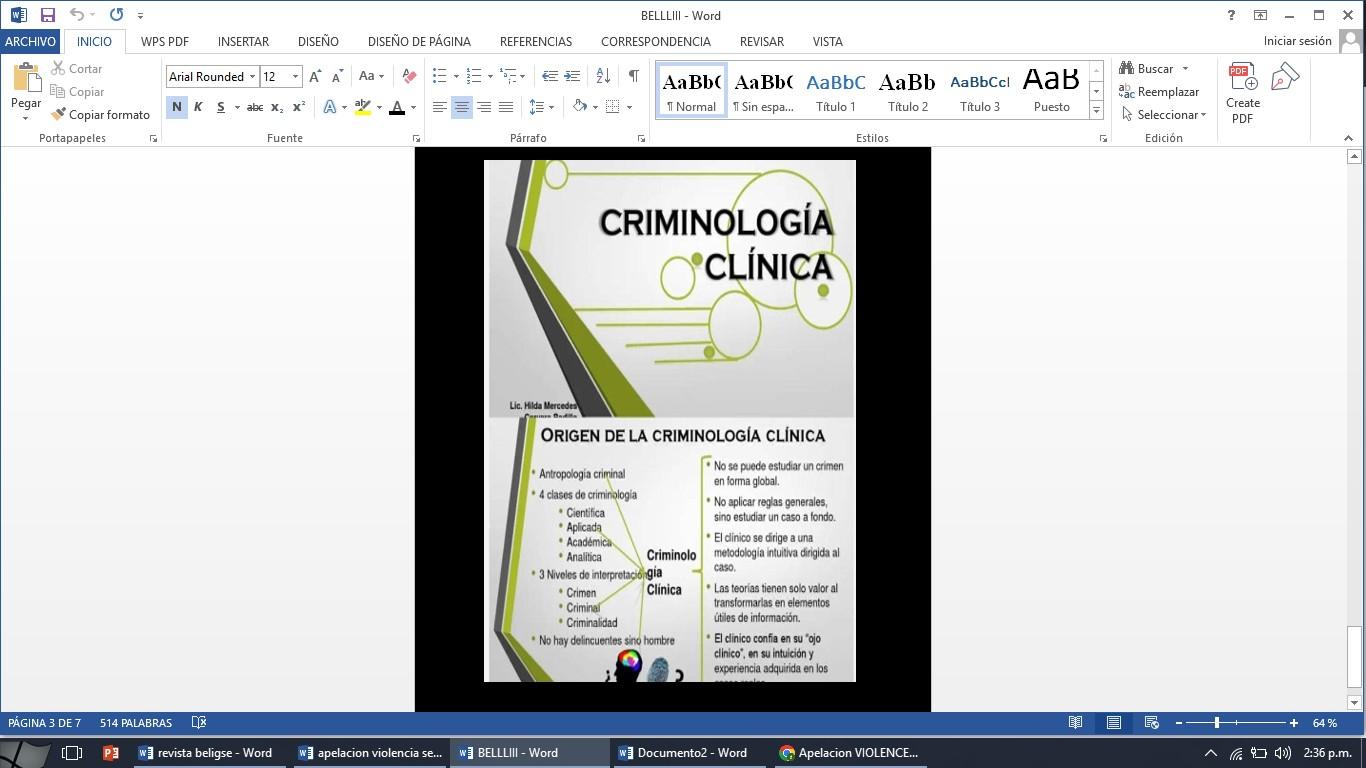Image resolution: width=1366 pixels, height=768 pixels.
Task: Open ribbon display options
Action: [x=1260, y=15]
